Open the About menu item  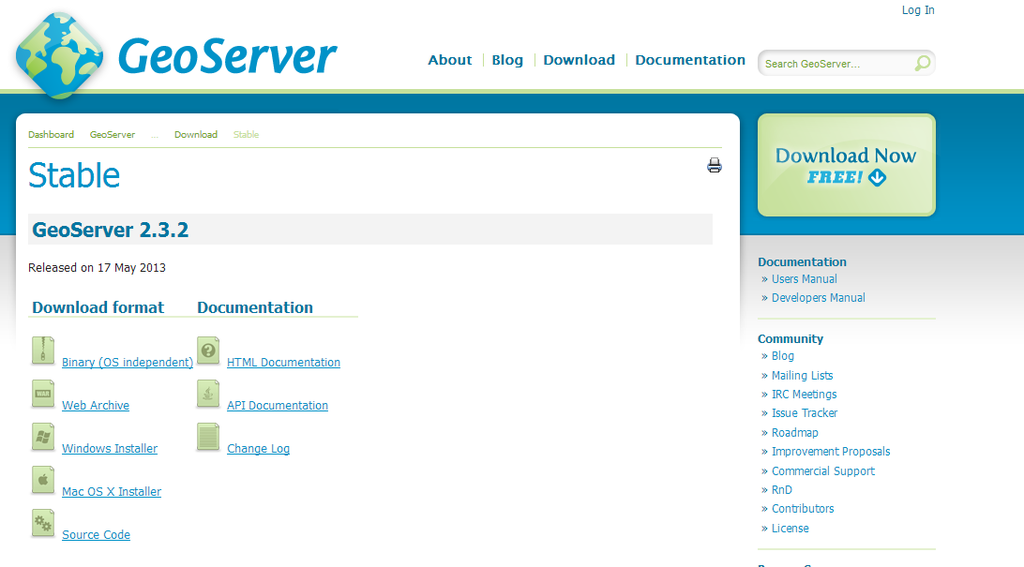pyautogui.click(x=450, y=60)
